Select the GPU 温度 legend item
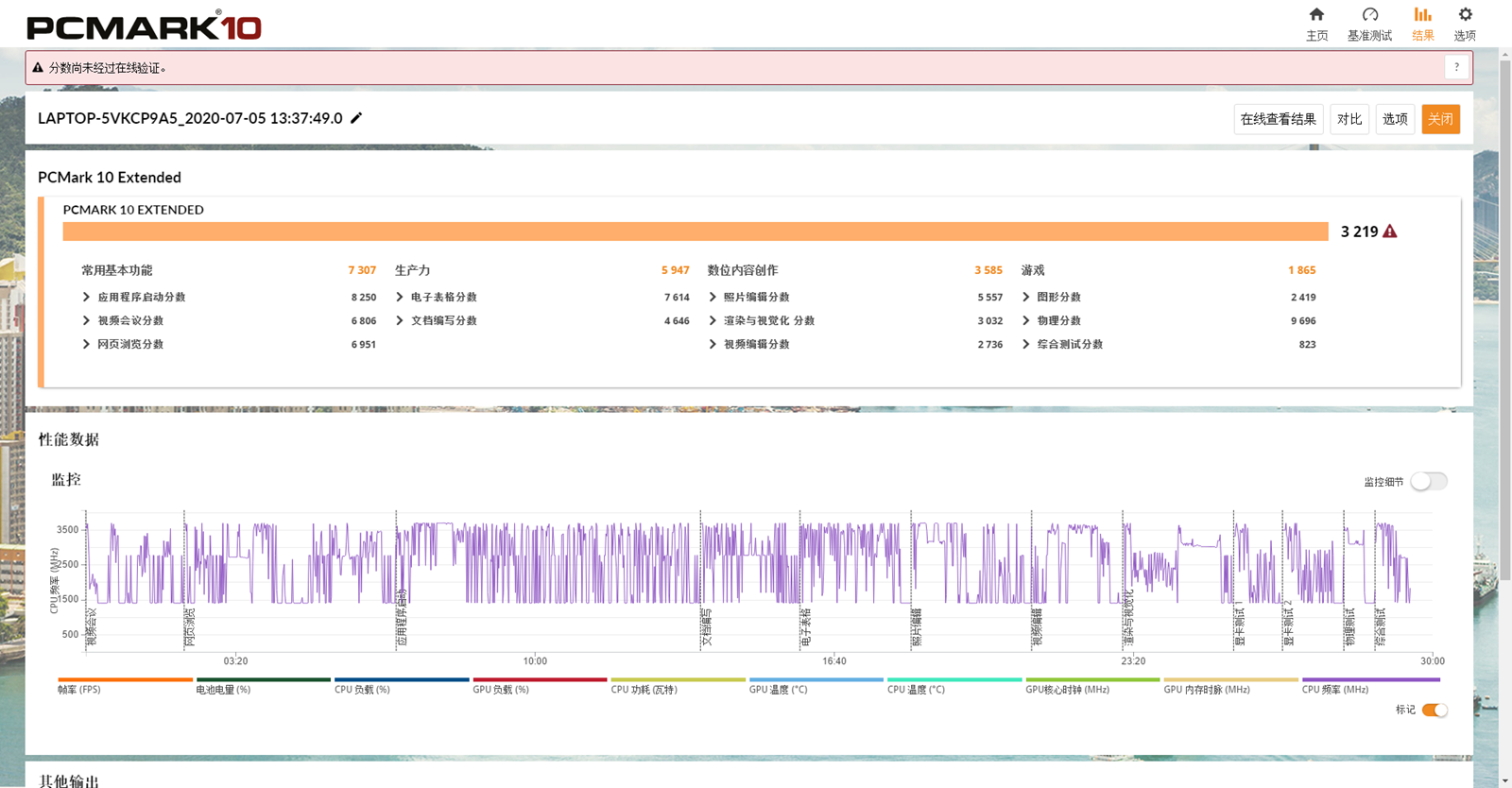Screen dimensions: 1512x788 coord(779,689)
